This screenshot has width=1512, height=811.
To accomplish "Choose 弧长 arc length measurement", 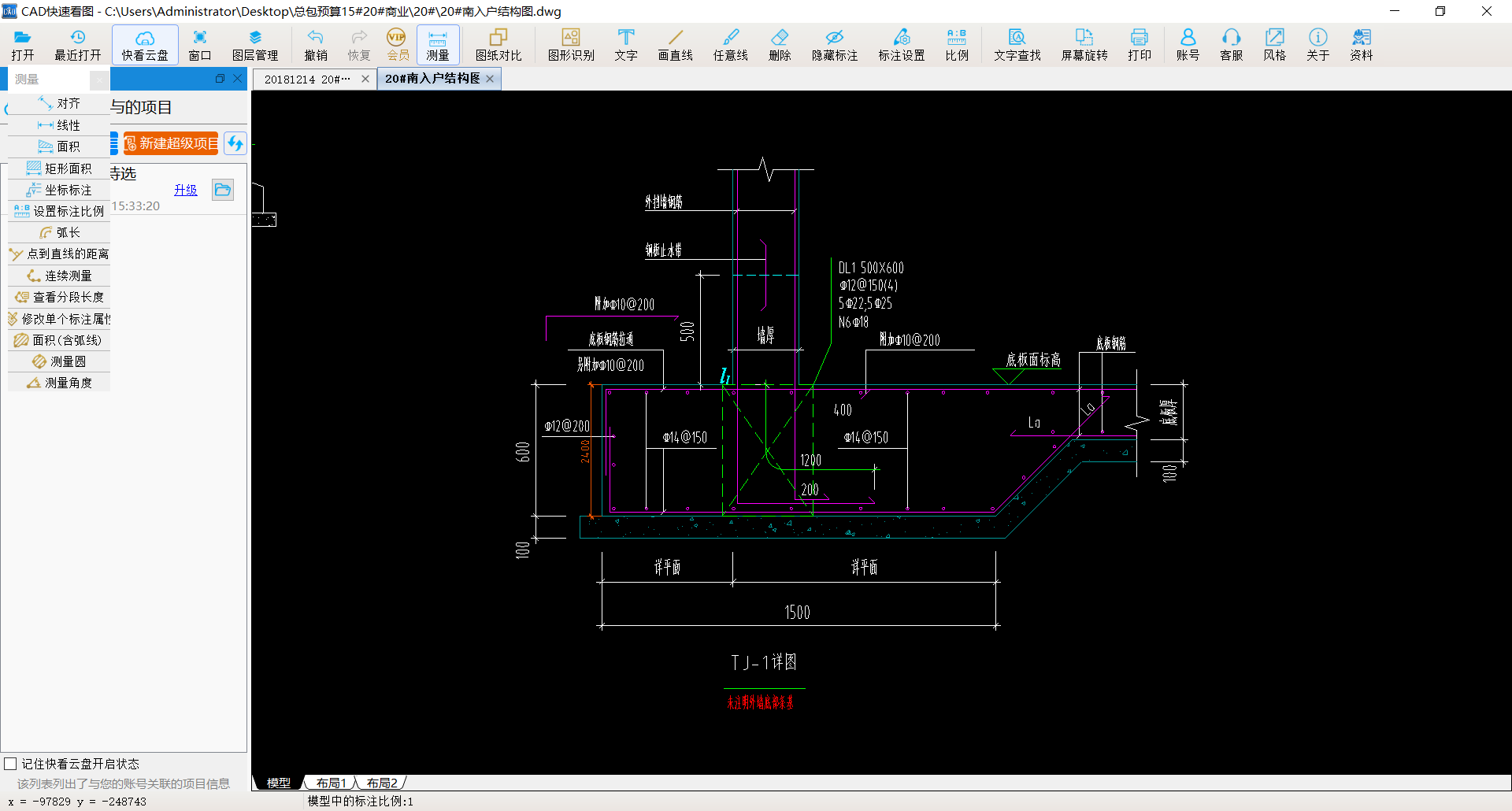I will (x=59, y=232).
